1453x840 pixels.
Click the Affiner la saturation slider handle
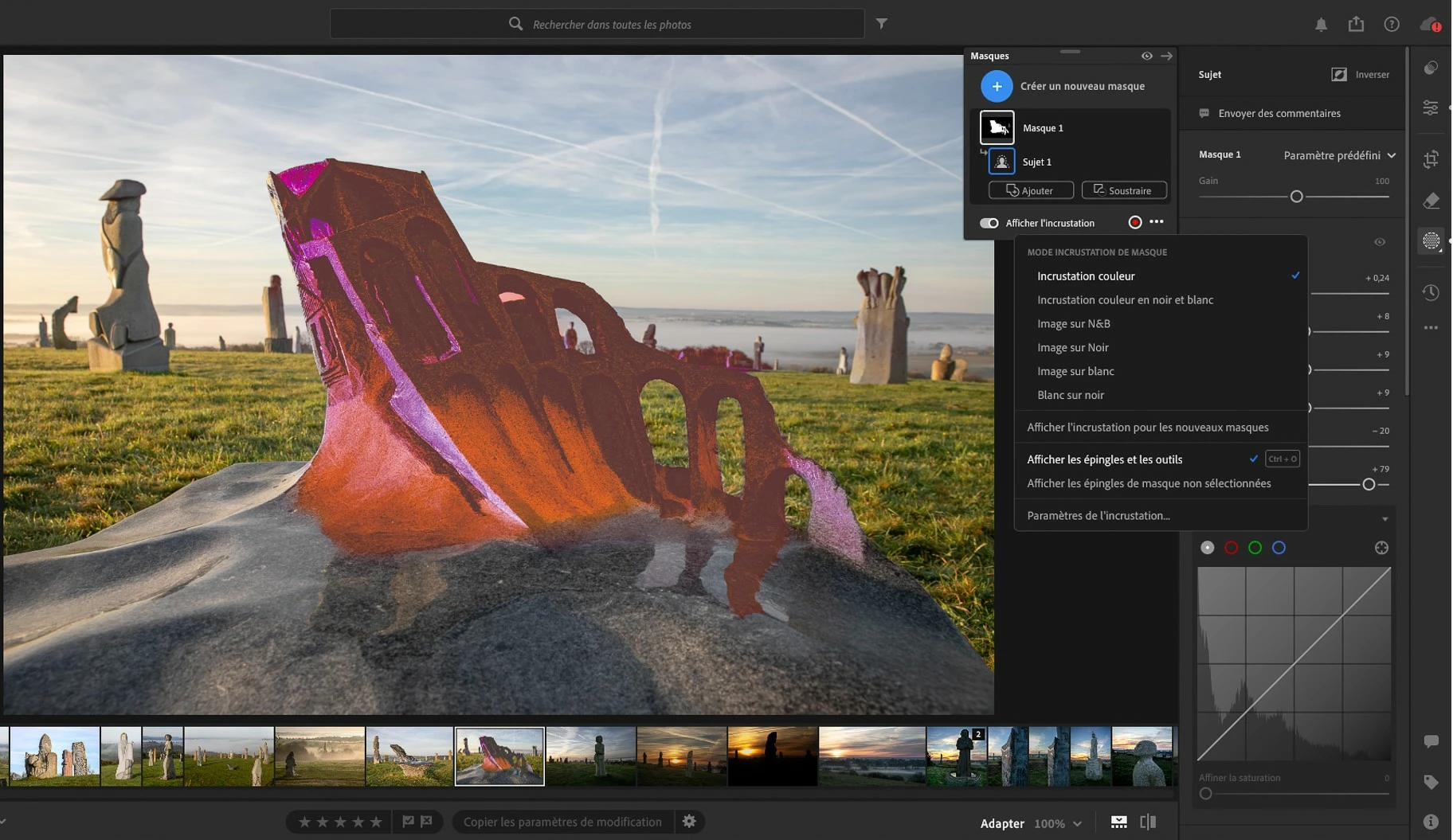pyautogui.click(x=1206, y=794)
